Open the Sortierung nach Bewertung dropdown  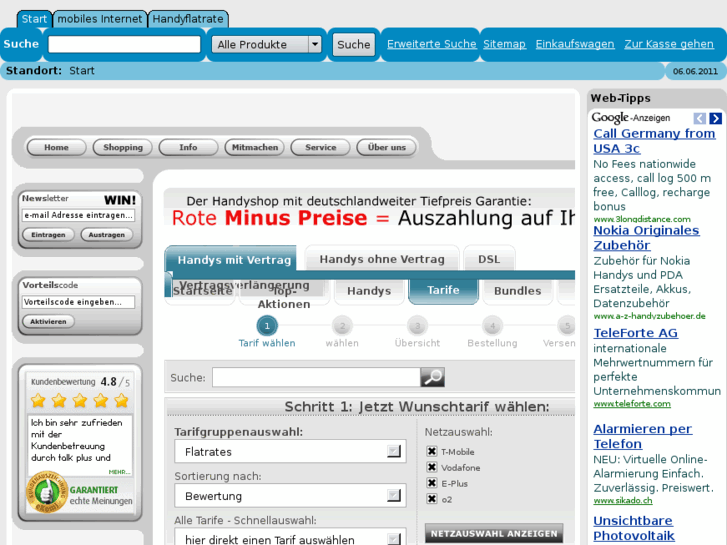coord(290,496)
